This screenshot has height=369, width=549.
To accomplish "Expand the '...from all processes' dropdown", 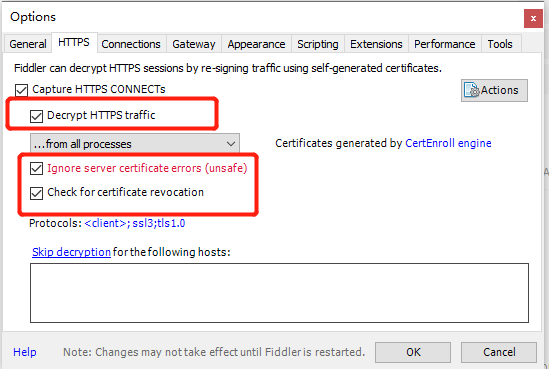I will [135, 144].
